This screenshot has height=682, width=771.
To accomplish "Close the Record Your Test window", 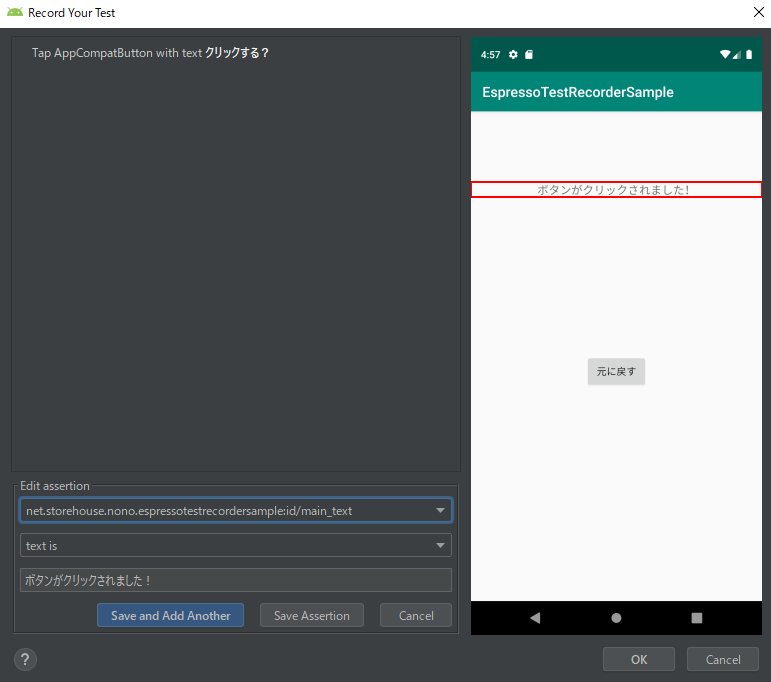I will coord(758,12).
